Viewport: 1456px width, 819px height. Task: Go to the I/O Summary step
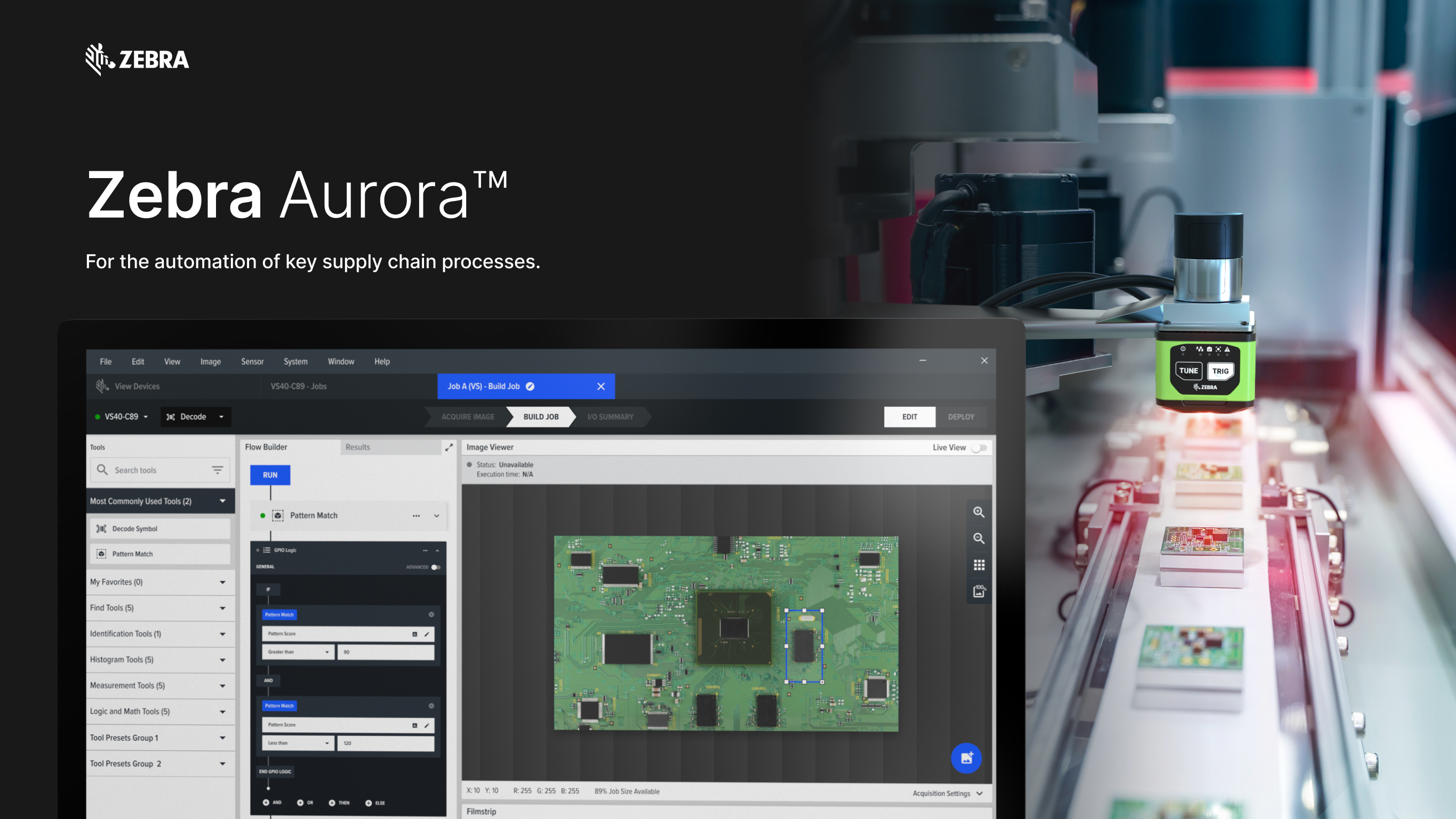(611, 416)
